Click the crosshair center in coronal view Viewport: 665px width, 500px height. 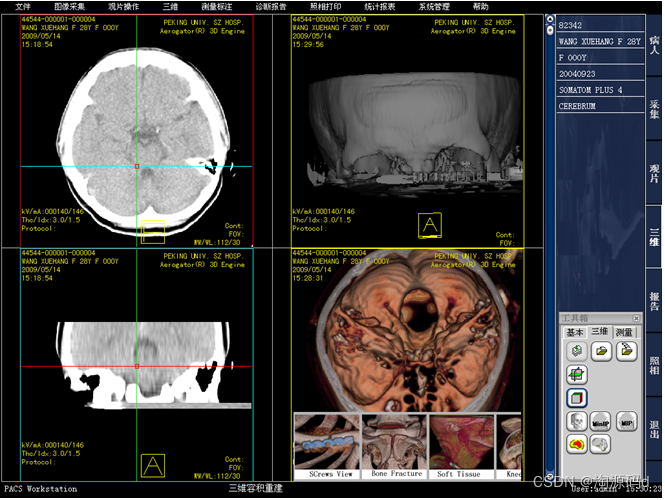click(x=137, y=366)
